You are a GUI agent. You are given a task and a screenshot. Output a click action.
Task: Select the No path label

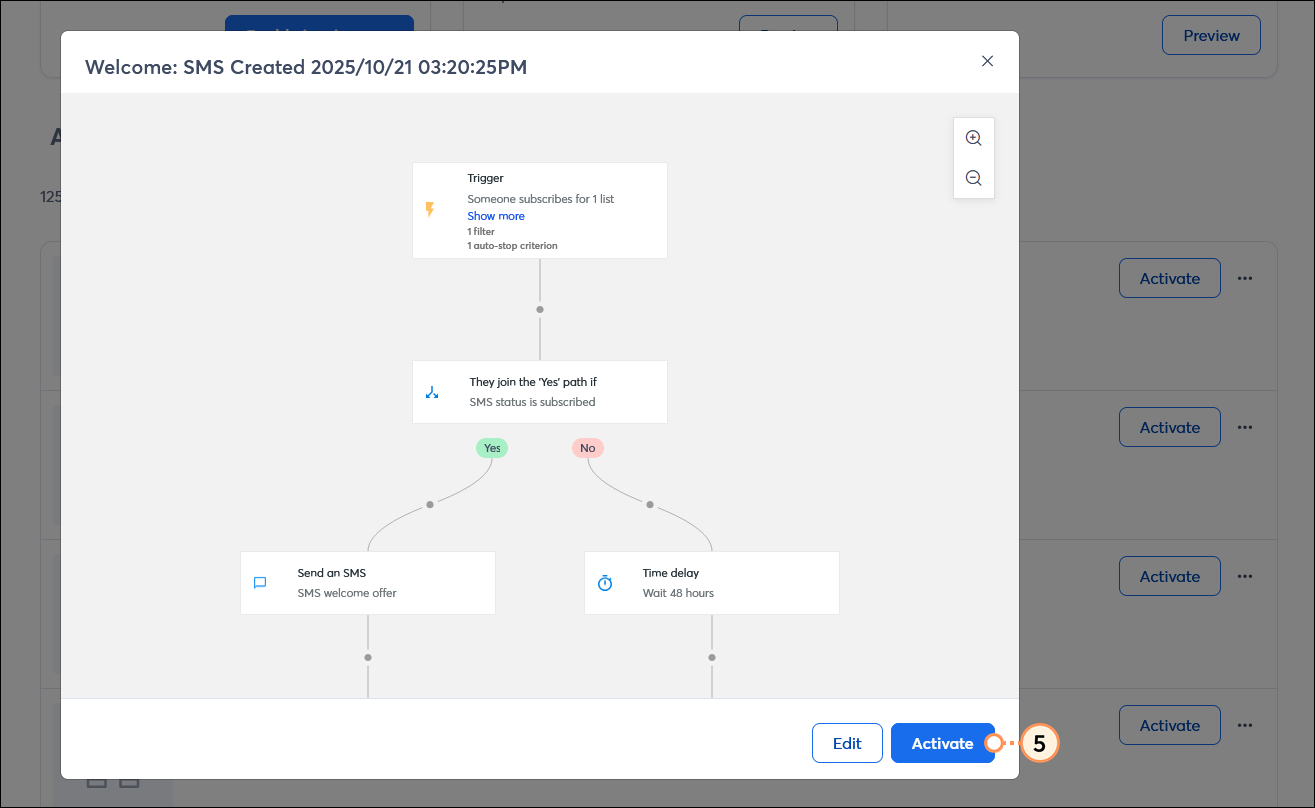588,447
